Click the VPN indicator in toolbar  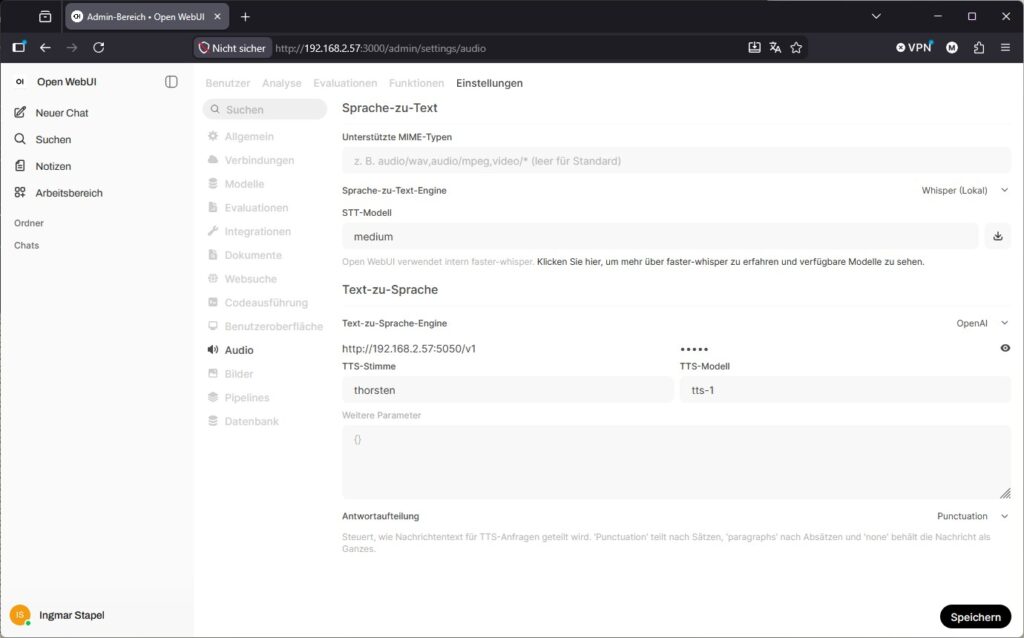[x=914, y=48]
